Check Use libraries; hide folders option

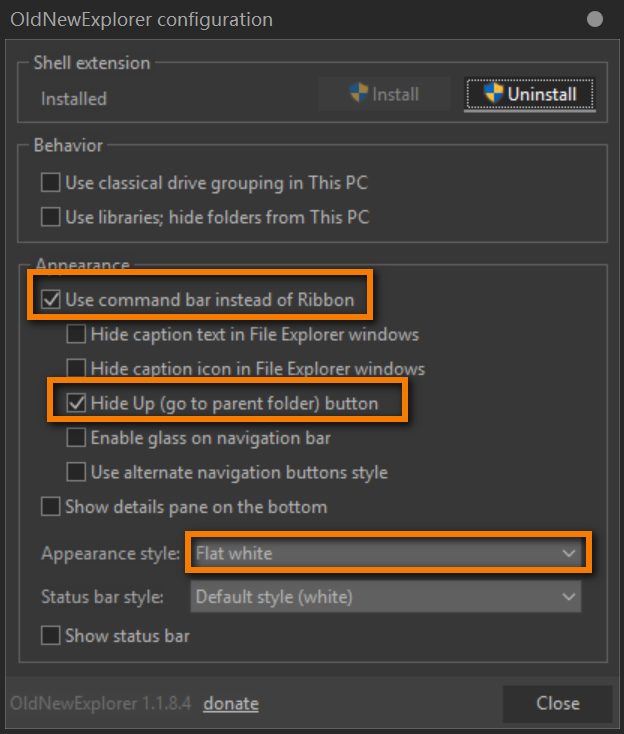[x=51, y=217]
